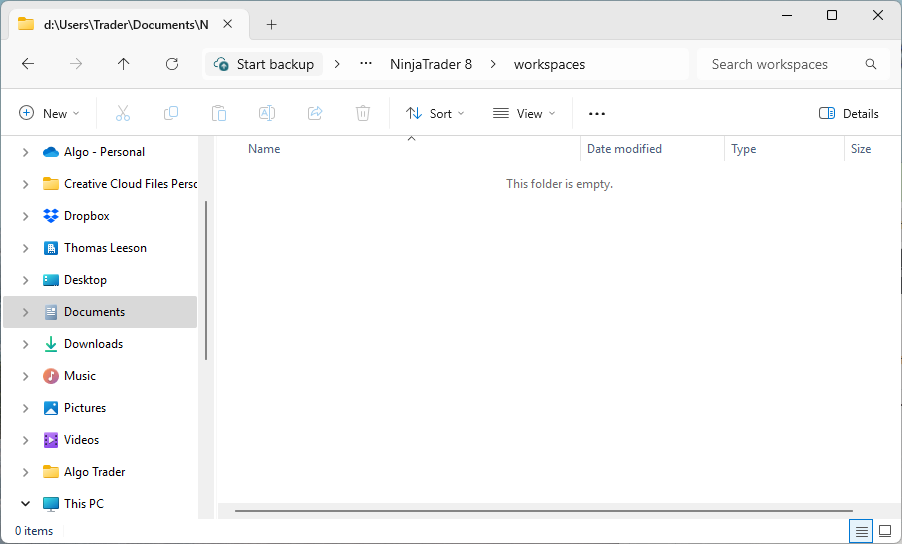This screenshot has width=902, height=544.
Task: Add a new Explorer tab
Action: (x=272, y=24)
